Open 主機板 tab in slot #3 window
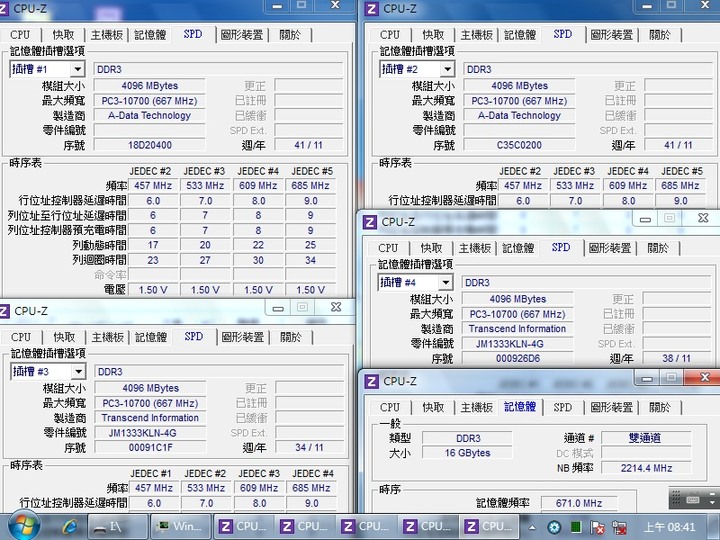This screenshot has width=720, height=540. [x=107, y=338]
